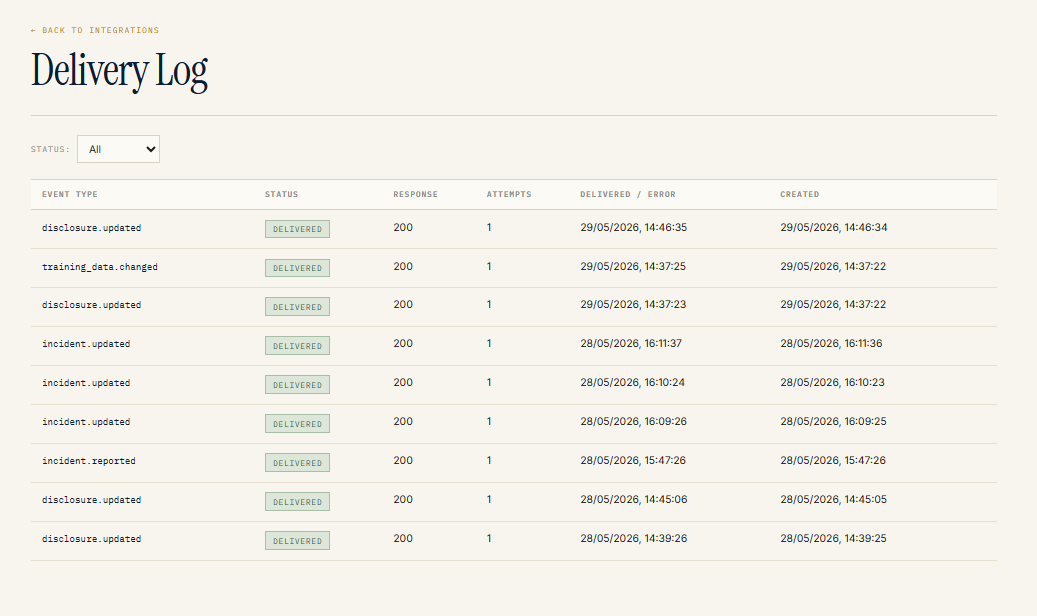
Task: Go back to Integrations via top link
Action: (95, 30)
